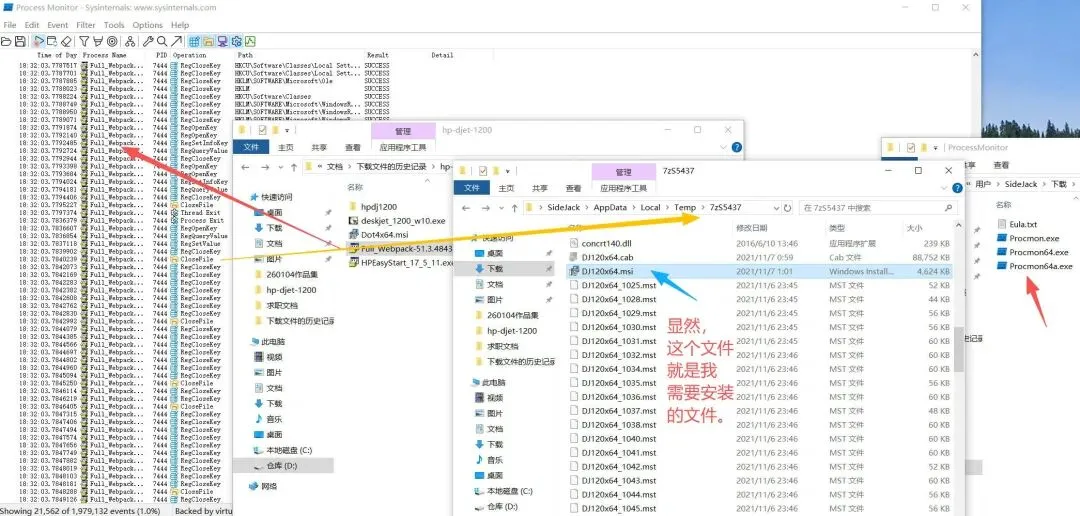
Task: Select Full_Webpack file in hp-djet-1200 window
Action: tap(401, 248)
